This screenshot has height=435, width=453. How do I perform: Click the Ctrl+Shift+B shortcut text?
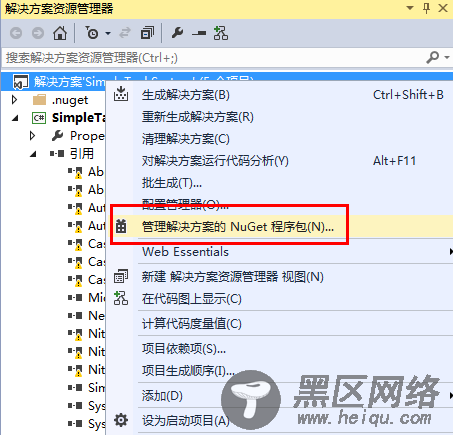tap(408, 95)
